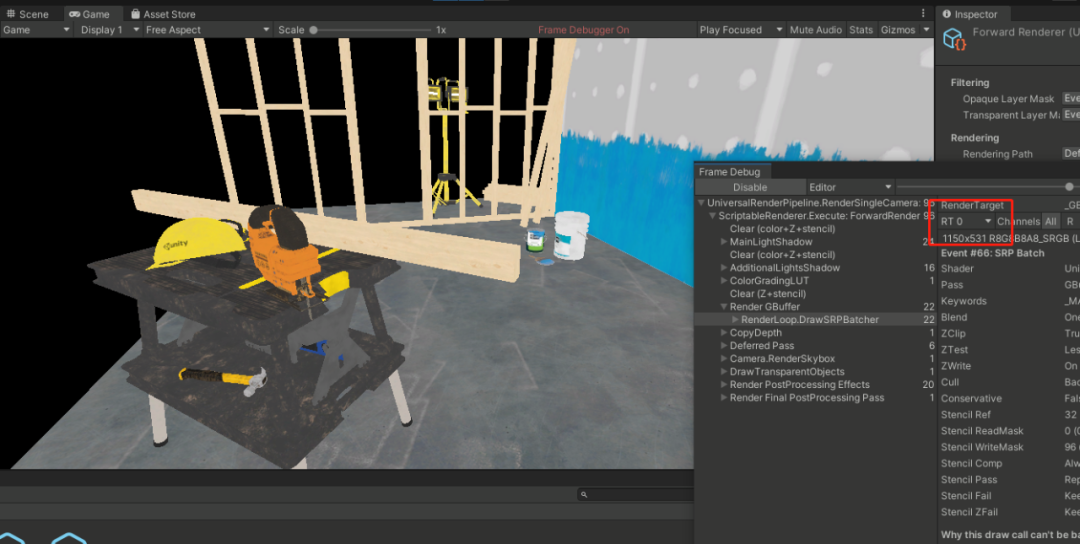1080x544 pixels.
Task: Open the Free Aspect ratio dropdown
Action: (x=207, y=30)
